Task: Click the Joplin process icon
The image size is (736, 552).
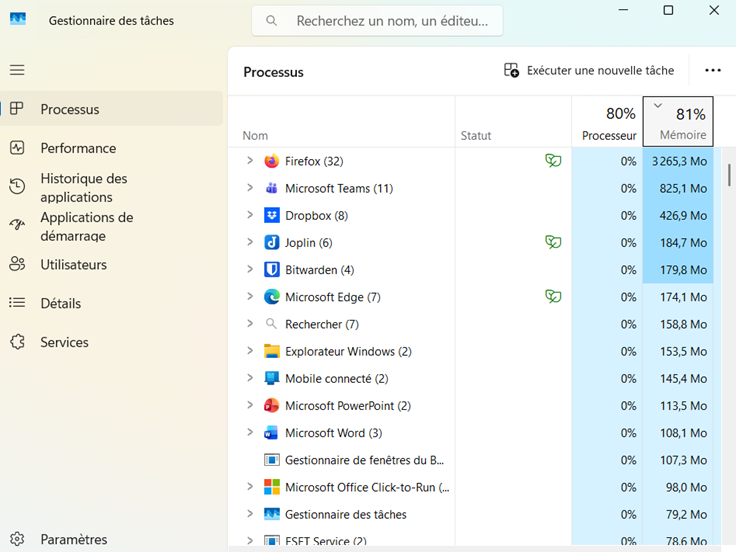Action: tap(271, 243)
